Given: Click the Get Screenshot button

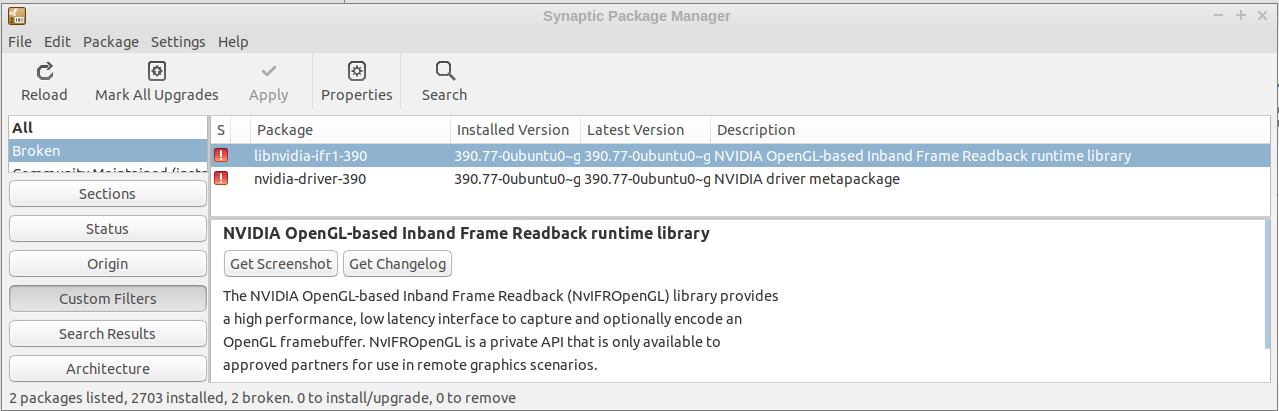Looking at the screenshot, I should 281,264.
